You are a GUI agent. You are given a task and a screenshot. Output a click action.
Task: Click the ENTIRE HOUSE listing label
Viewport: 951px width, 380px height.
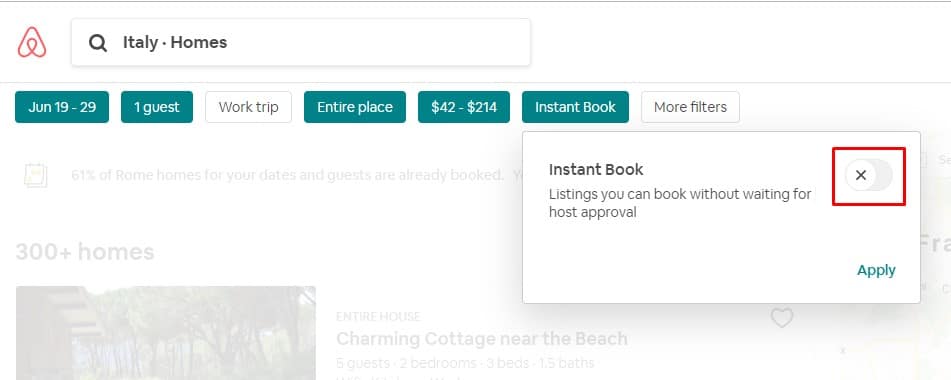pyautogui.click(x=378, y=316)
